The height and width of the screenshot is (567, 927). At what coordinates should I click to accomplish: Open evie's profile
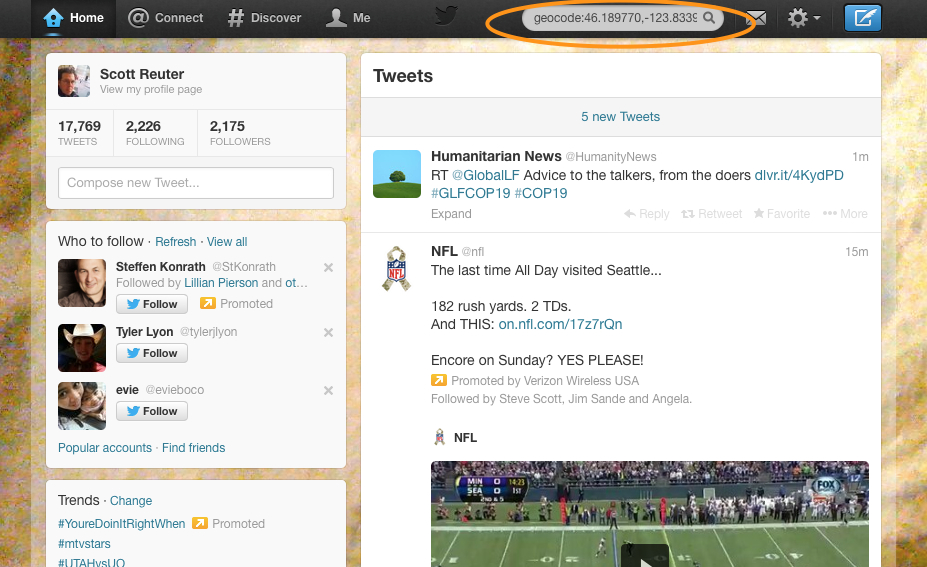(x=127, y=390)
